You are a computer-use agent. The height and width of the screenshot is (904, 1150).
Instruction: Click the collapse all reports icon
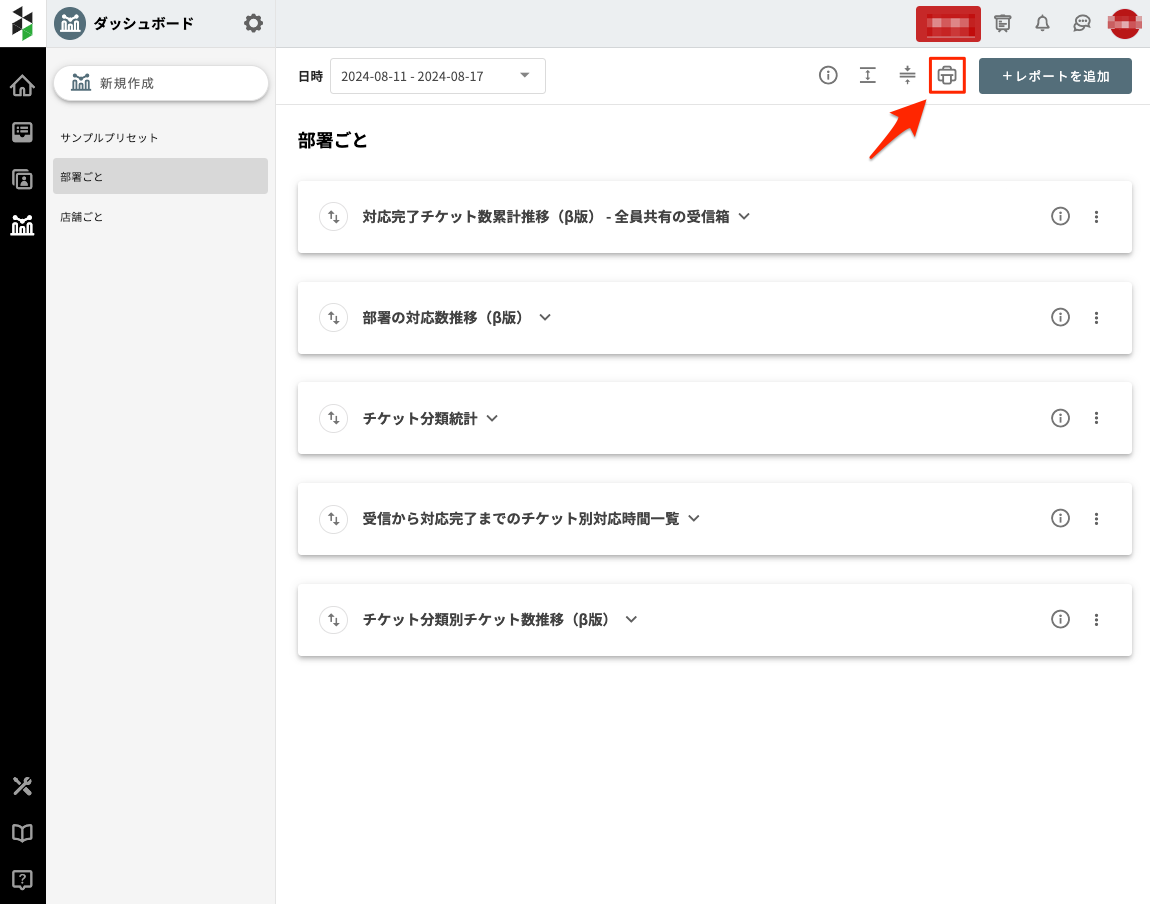click(907, 76)
